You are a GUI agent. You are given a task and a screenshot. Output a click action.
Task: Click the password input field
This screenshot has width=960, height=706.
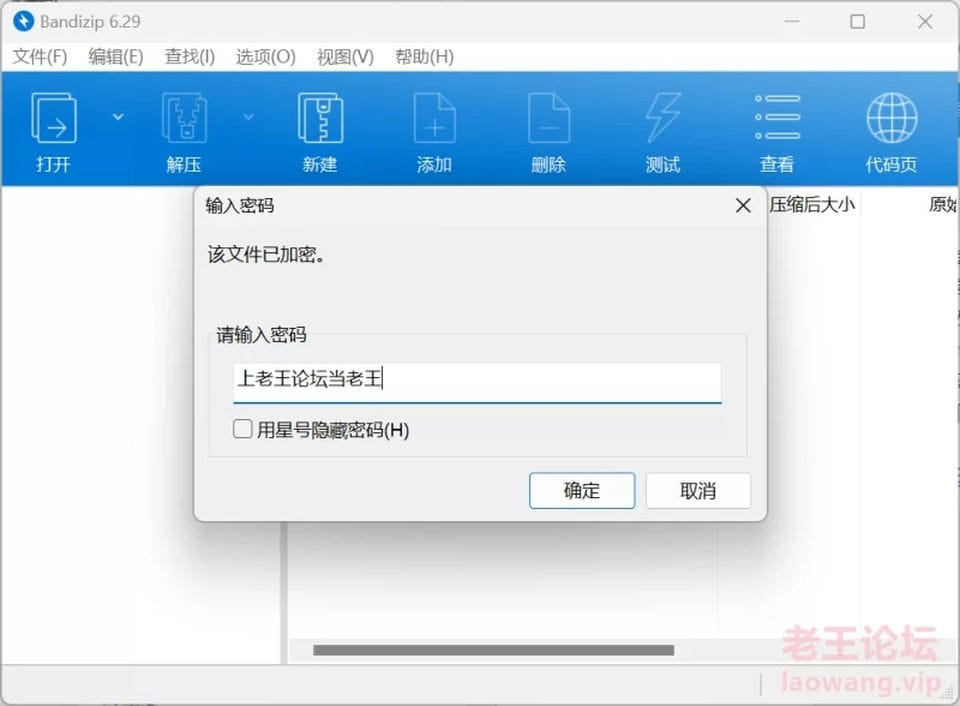[477, 383]
